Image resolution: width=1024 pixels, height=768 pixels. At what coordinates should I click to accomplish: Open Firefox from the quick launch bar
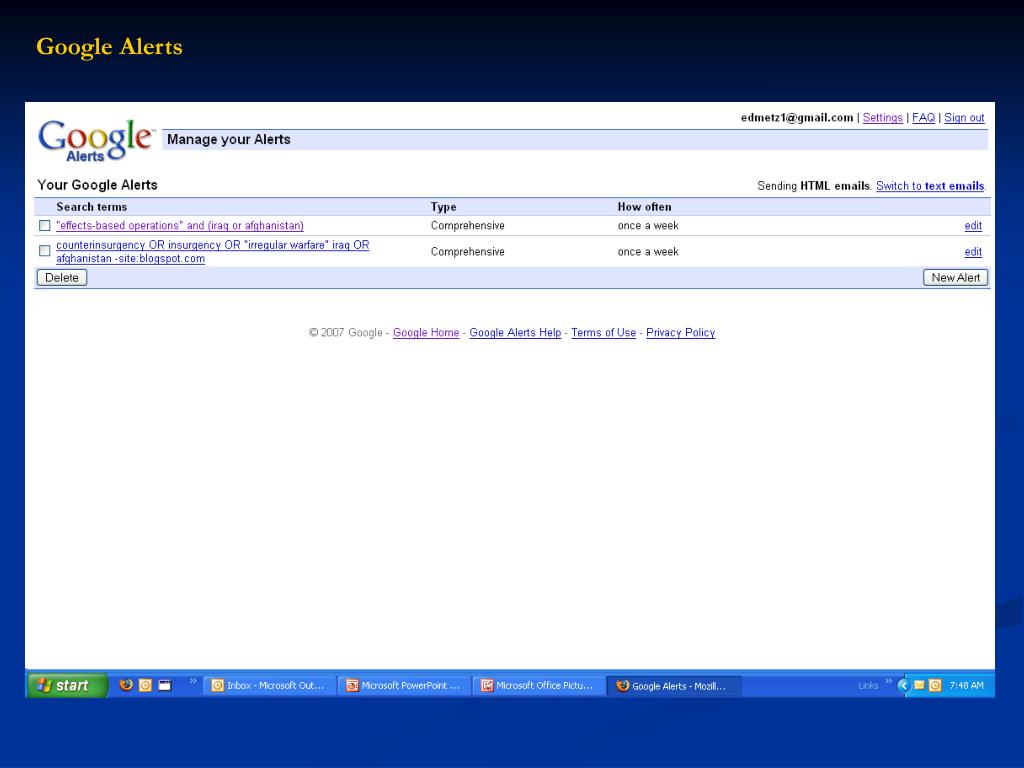tap(126, 685)
